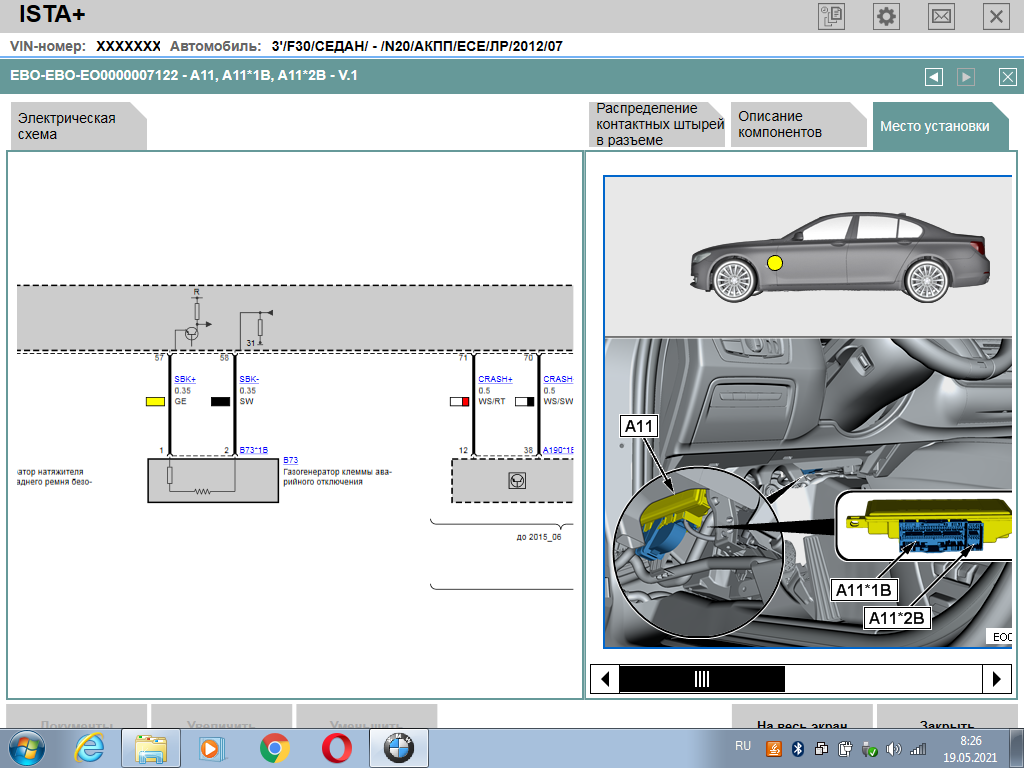The height and width of the screenshot is (768, 1024).
Task: Open the BMW ISTA taskbar icon
Action: pyautogui.click(x=399, y=747)
